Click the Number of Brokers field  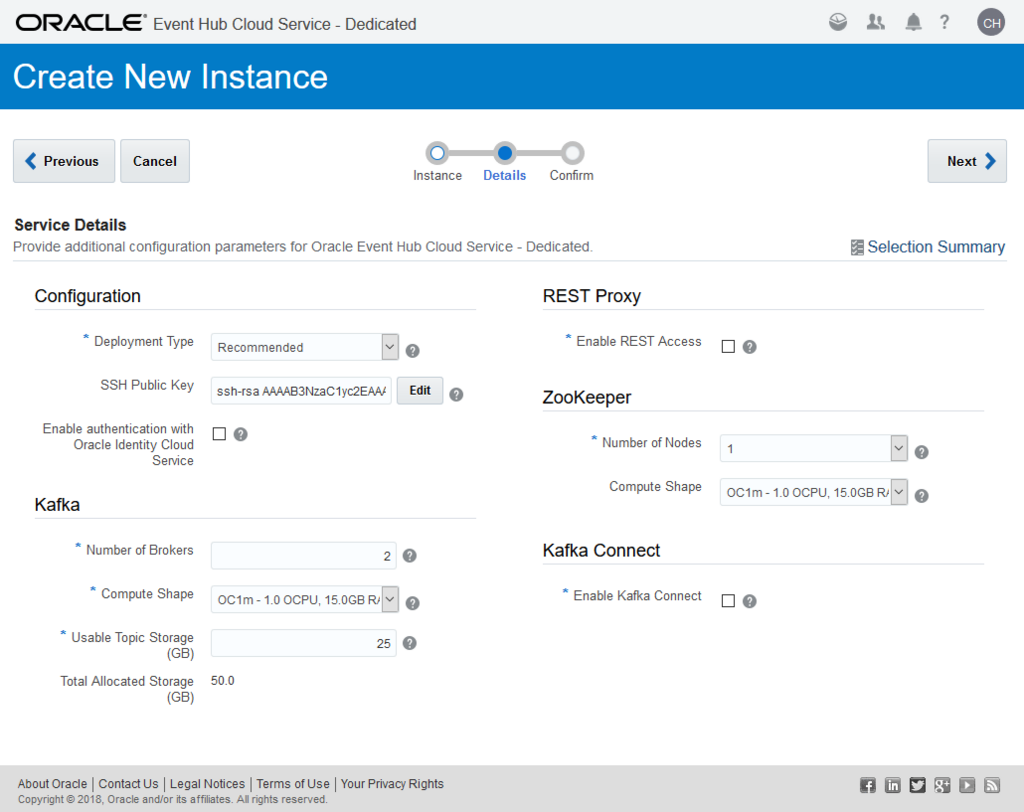(x=304, y=556)
